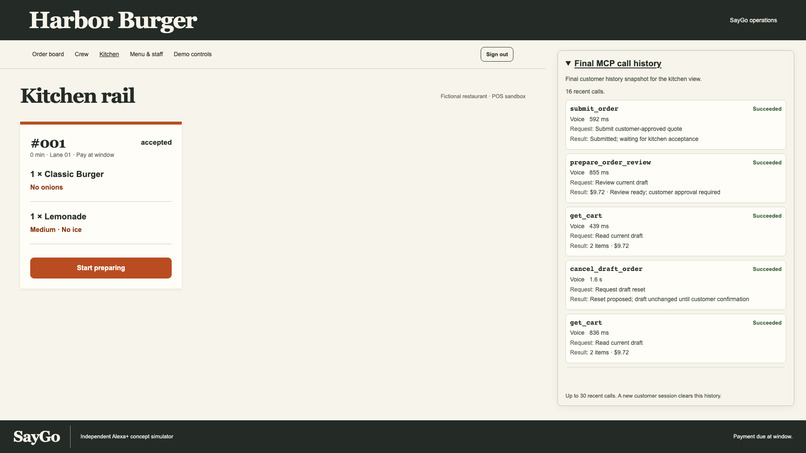Click the first get_cart entry, 439 ms
Viewport: 806px width, 453px height.
[675, 231]
